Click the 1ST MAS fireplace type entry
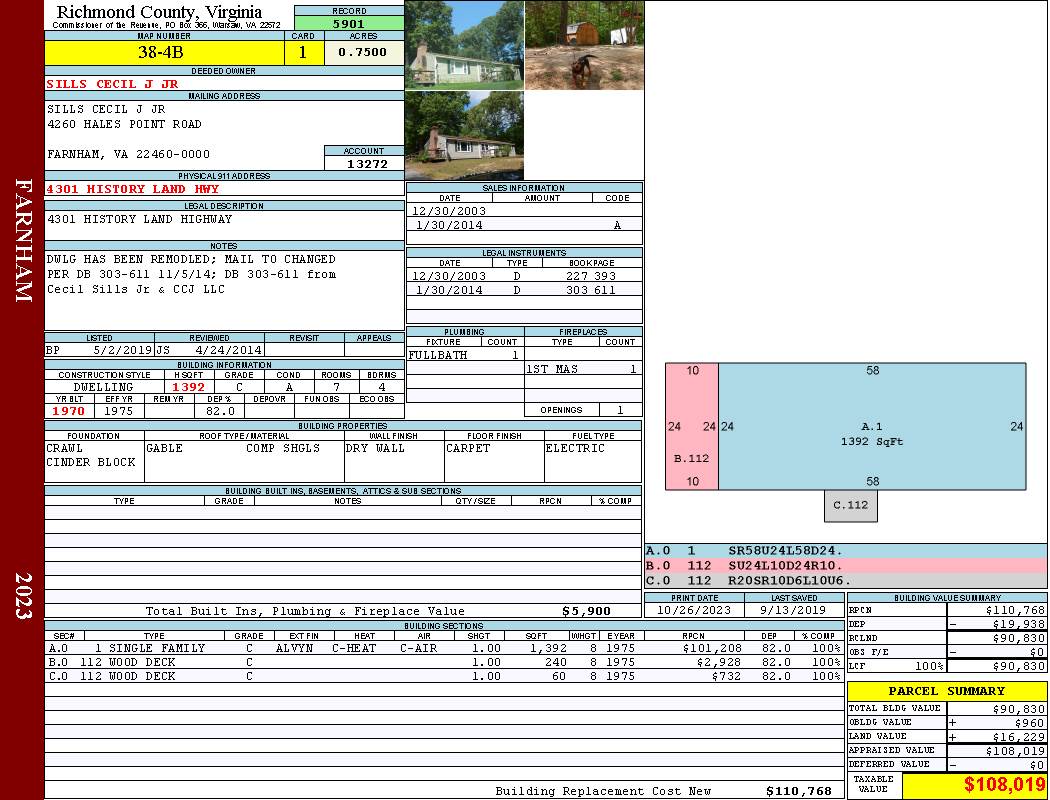The width and height of the screenshot is (1050, 800). [x=552, y=369]
